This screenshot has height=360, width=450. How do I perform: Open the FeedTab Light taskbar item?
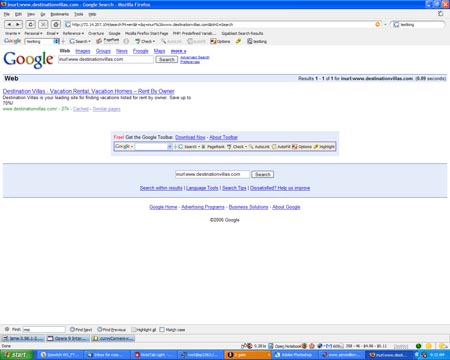point(153,355)
